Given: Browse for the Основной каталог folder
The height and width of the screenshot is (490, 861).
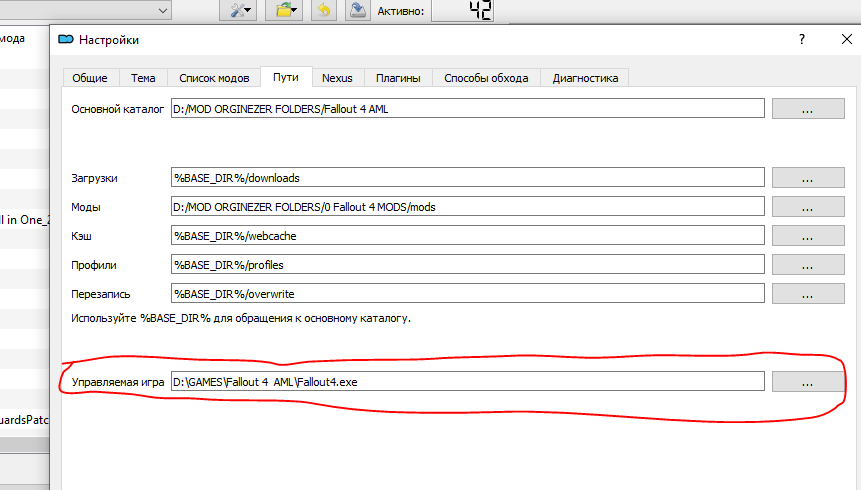Looking at the screenshot, I should pos(807,109).
